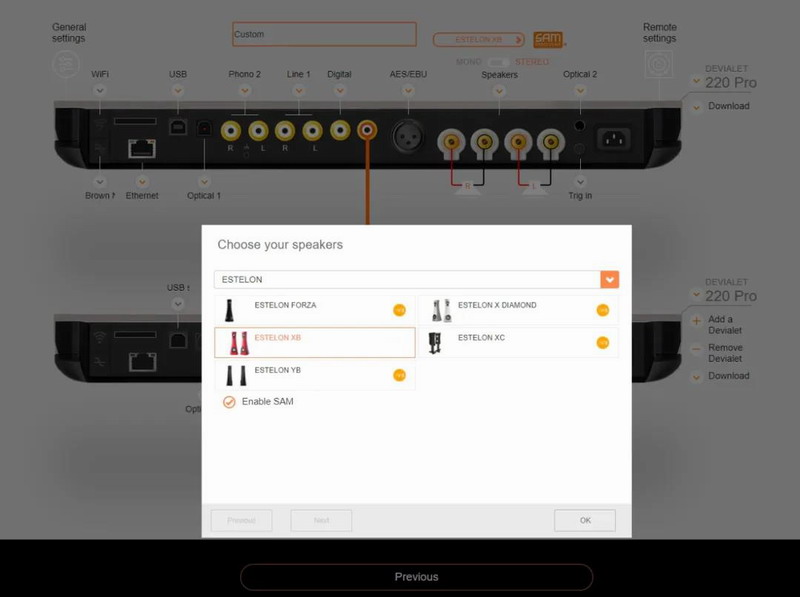Expand the Trig in chevron
This screenshot has width=800, height=597.
click(580, 182)
